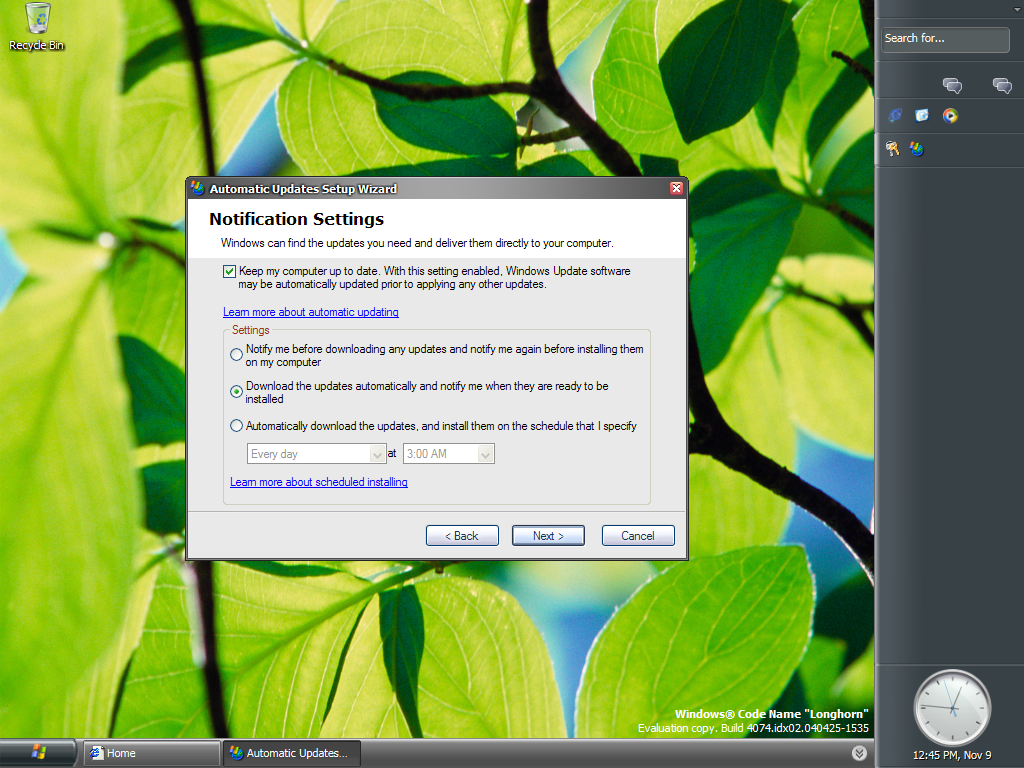Switch to Home taskbar window
This screenshot has height=768, width=1024.
pos(150,753)
